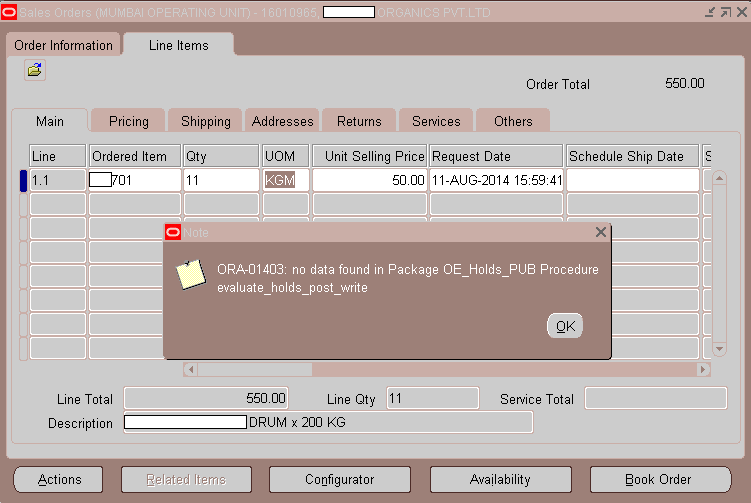Click the Unit Selling Price field 50.00

[x=369, y=180]
